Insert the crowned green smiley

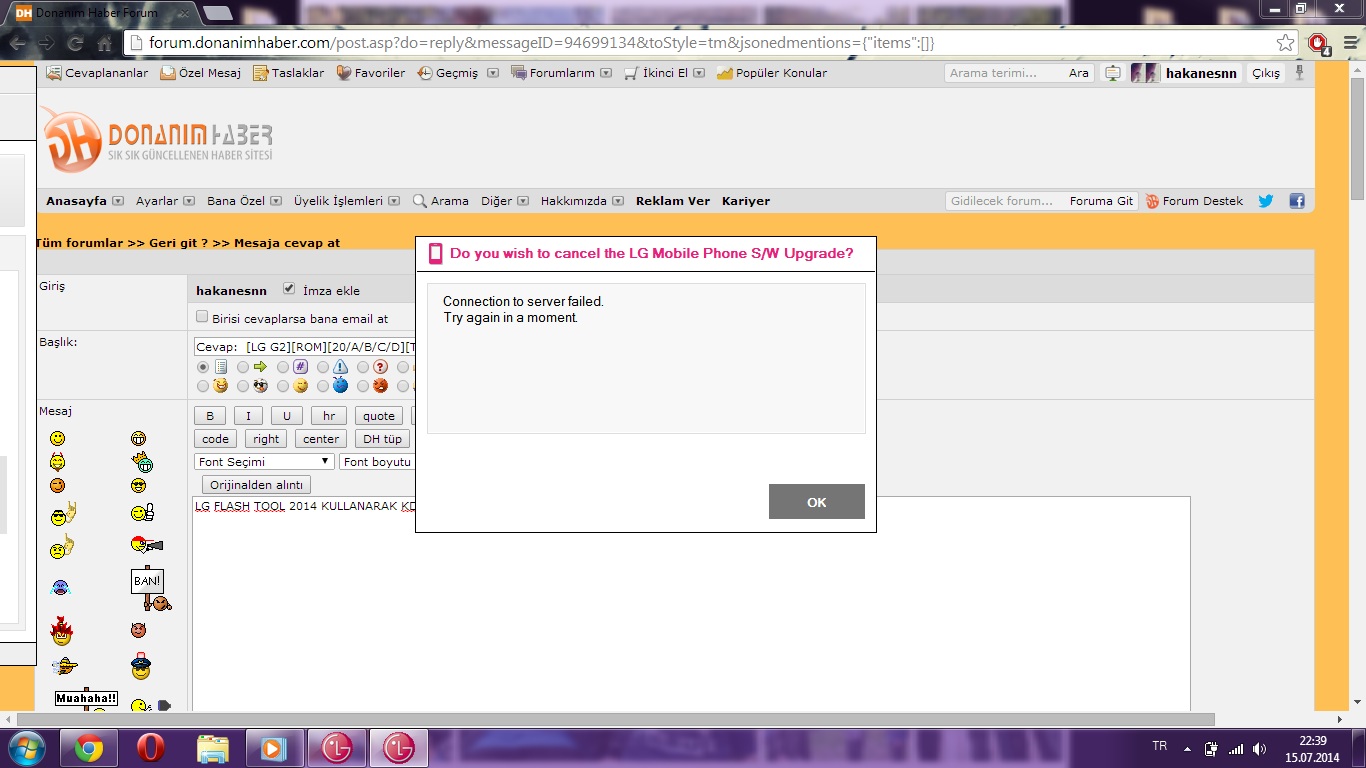pyautogui.click(x=142, y=461)
